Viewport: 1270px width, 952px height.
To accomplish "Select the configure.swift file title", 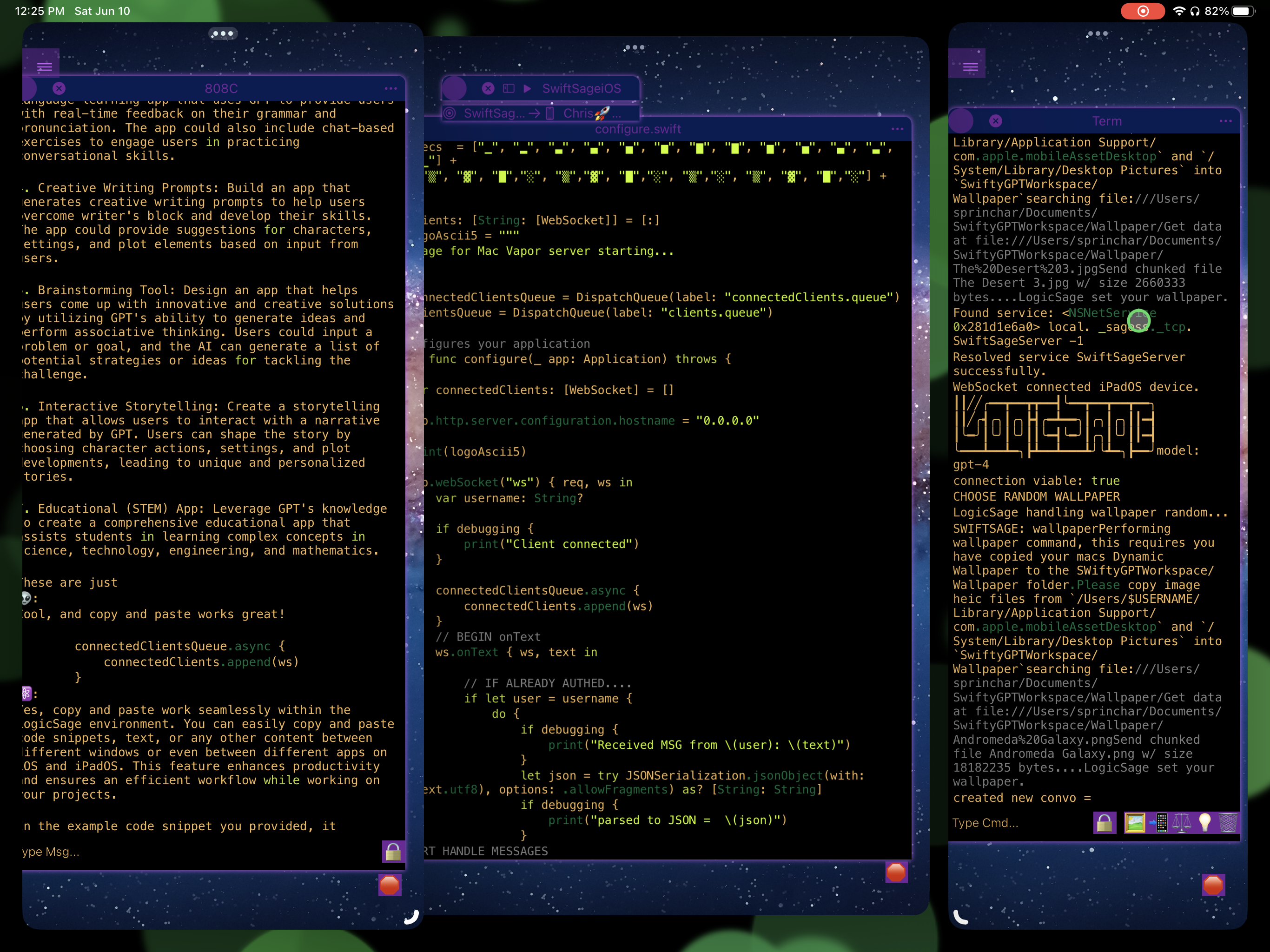I will (x=638, y=129).
